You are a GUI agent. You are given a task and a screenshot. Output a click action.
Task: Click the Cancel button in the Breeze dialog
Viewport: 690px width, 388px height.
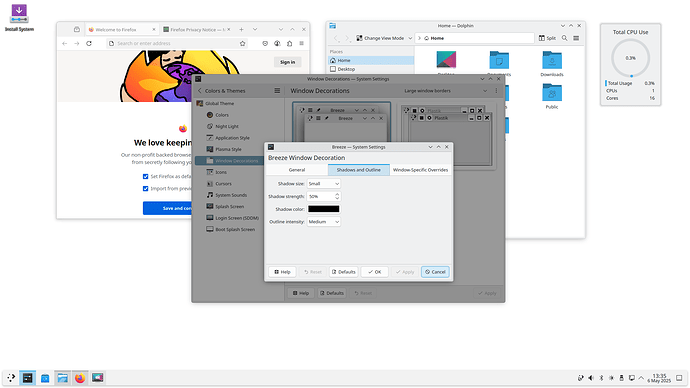pyautogui.click(x=435, y=272)
